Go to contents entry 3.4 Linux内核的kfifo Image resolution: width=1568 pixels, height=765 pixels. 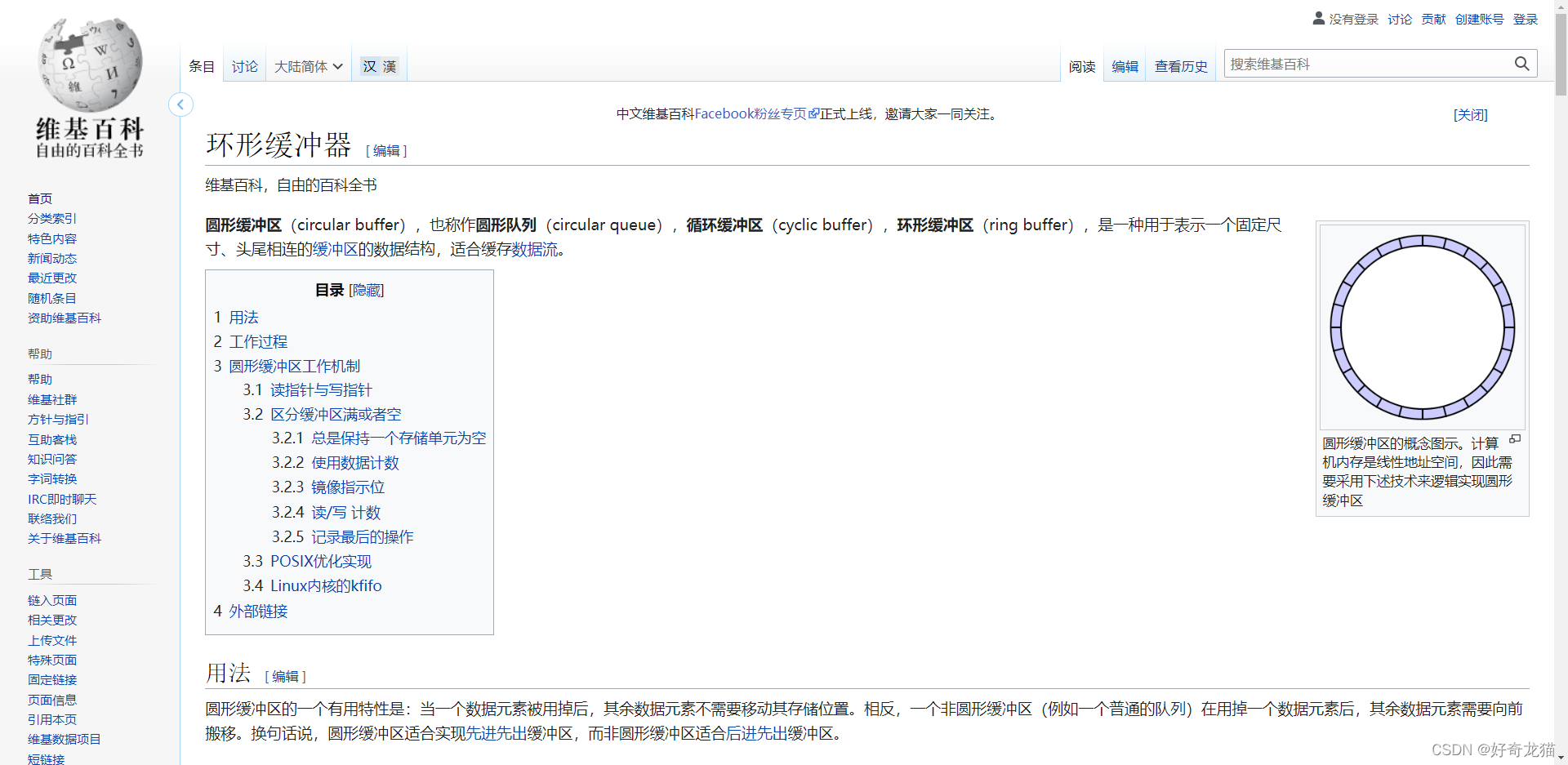312,586
